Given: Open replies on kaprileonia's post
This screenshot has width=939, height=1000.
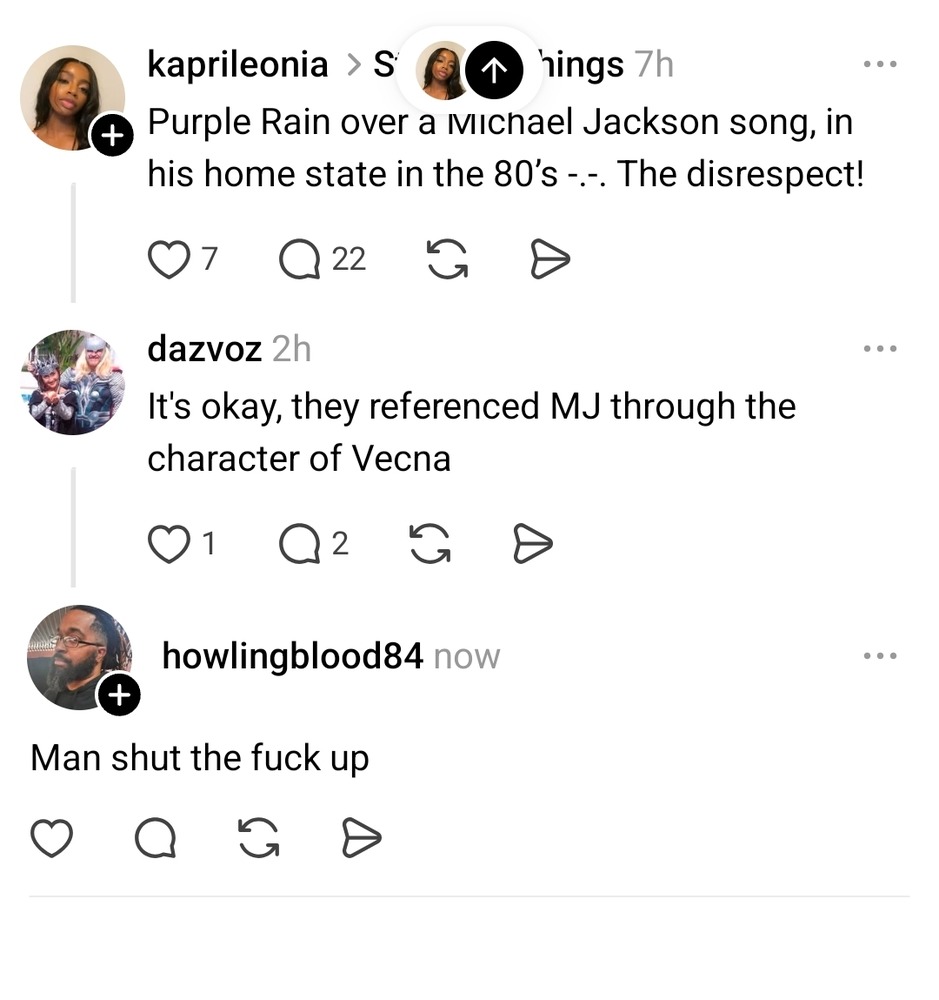Looking at the screenshot, I should tap(299, 260).
